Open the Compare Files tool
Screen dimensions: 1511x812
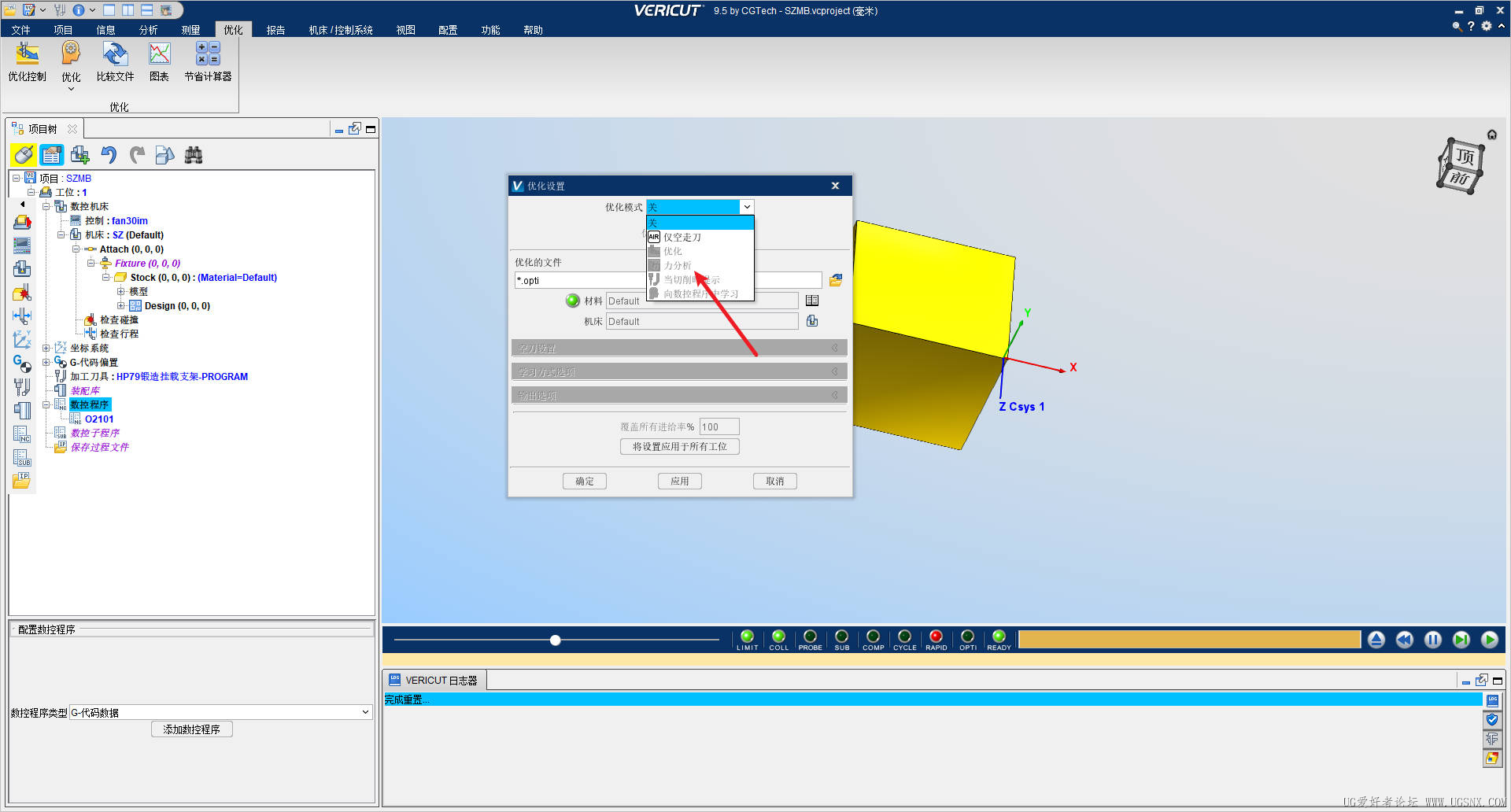pos(115,61)
